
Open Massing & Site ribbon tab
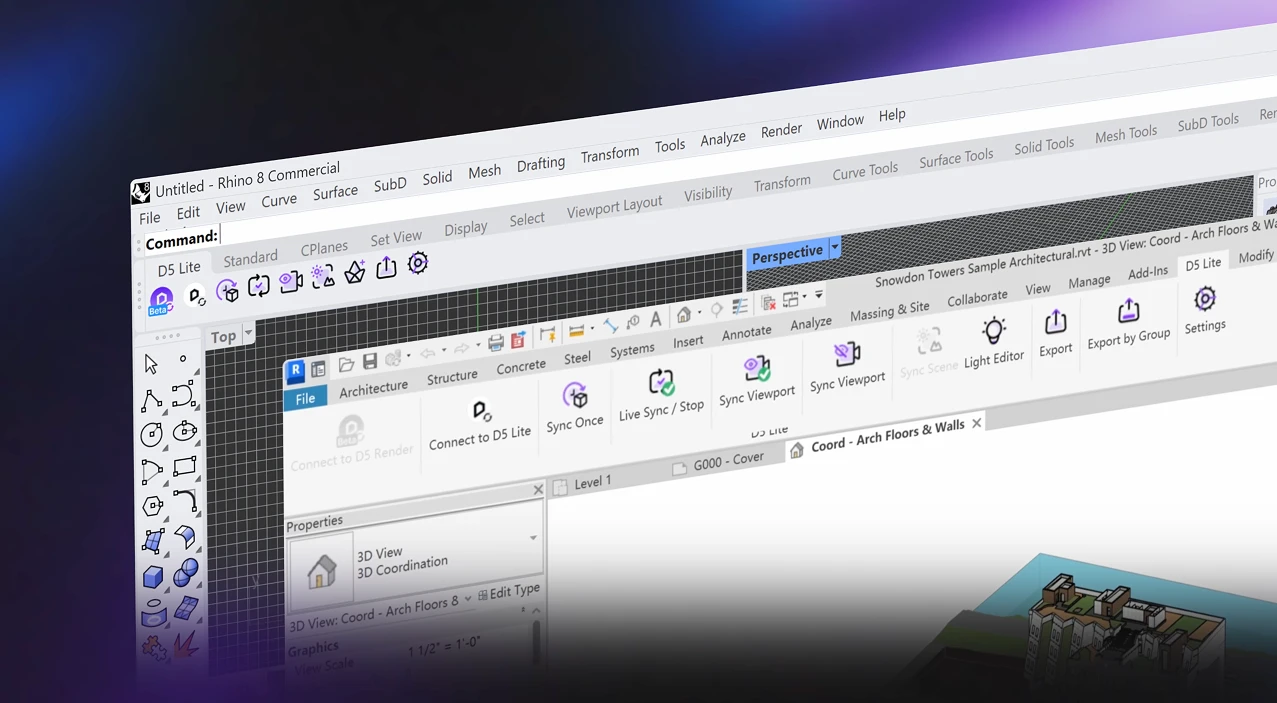click(x=889, y=312)
